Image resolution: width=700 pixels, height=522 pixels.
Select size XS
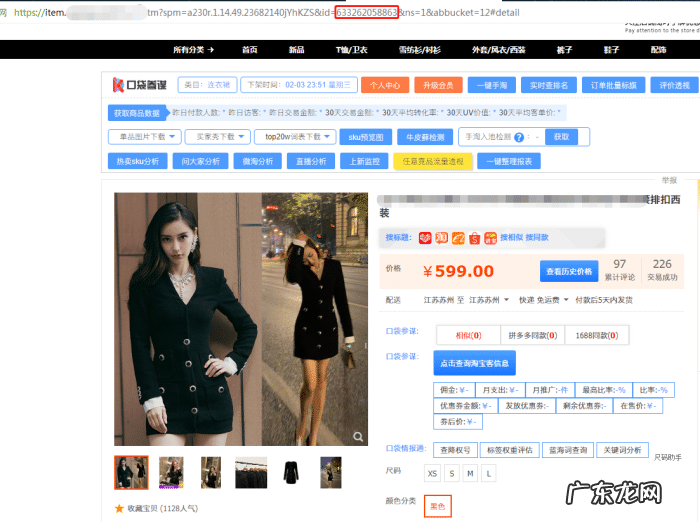tap(432, 473)
